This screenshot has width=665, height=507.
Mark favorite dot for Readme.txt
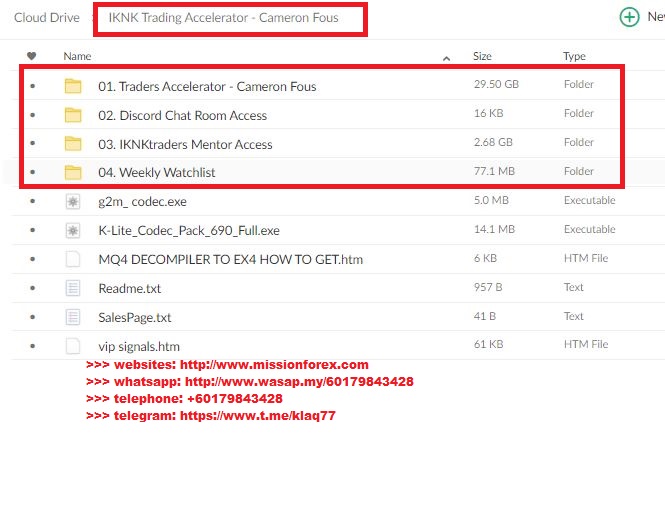coord(33,288)
